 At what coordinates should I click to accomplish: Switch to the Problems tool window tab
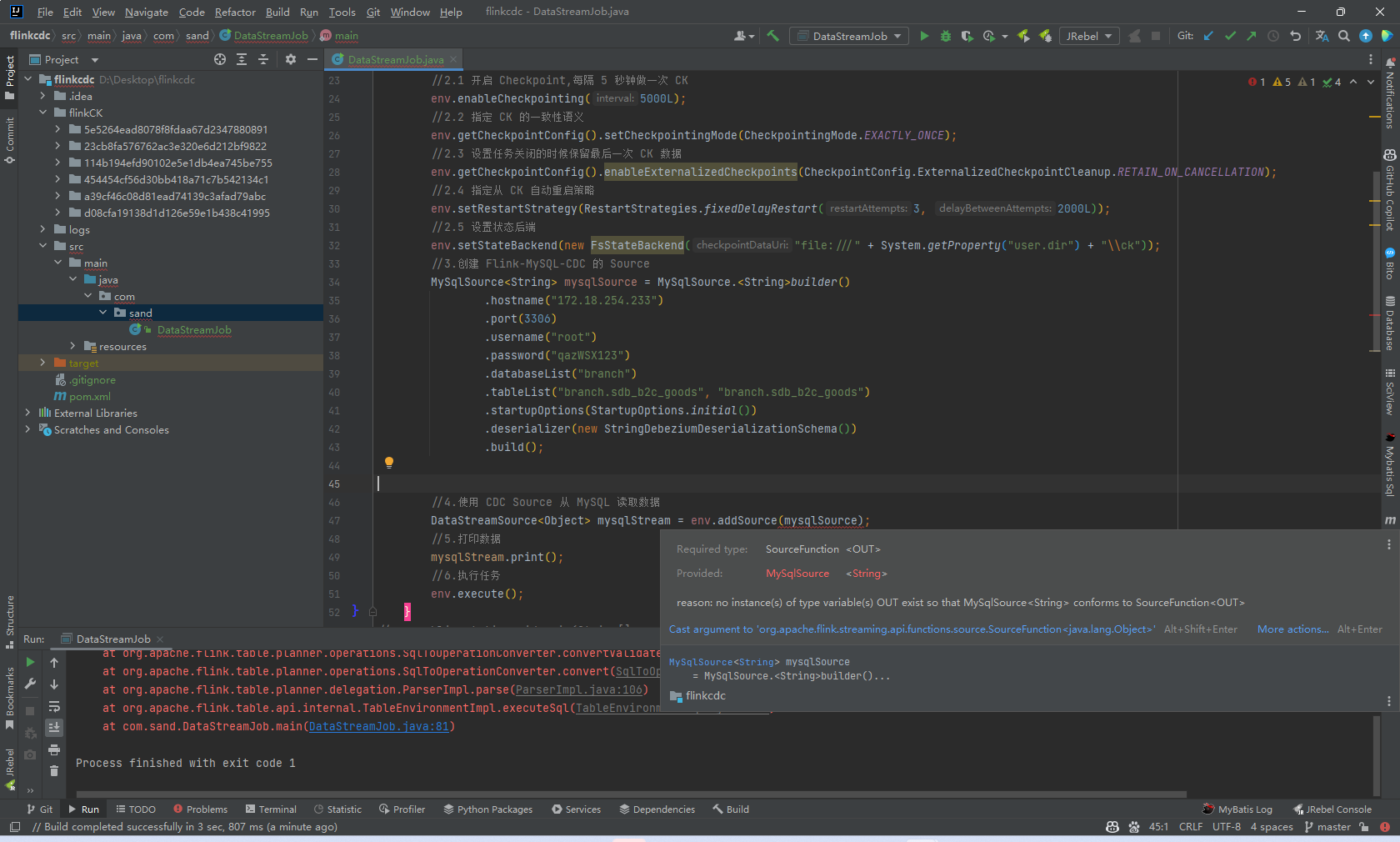[200, 809]
